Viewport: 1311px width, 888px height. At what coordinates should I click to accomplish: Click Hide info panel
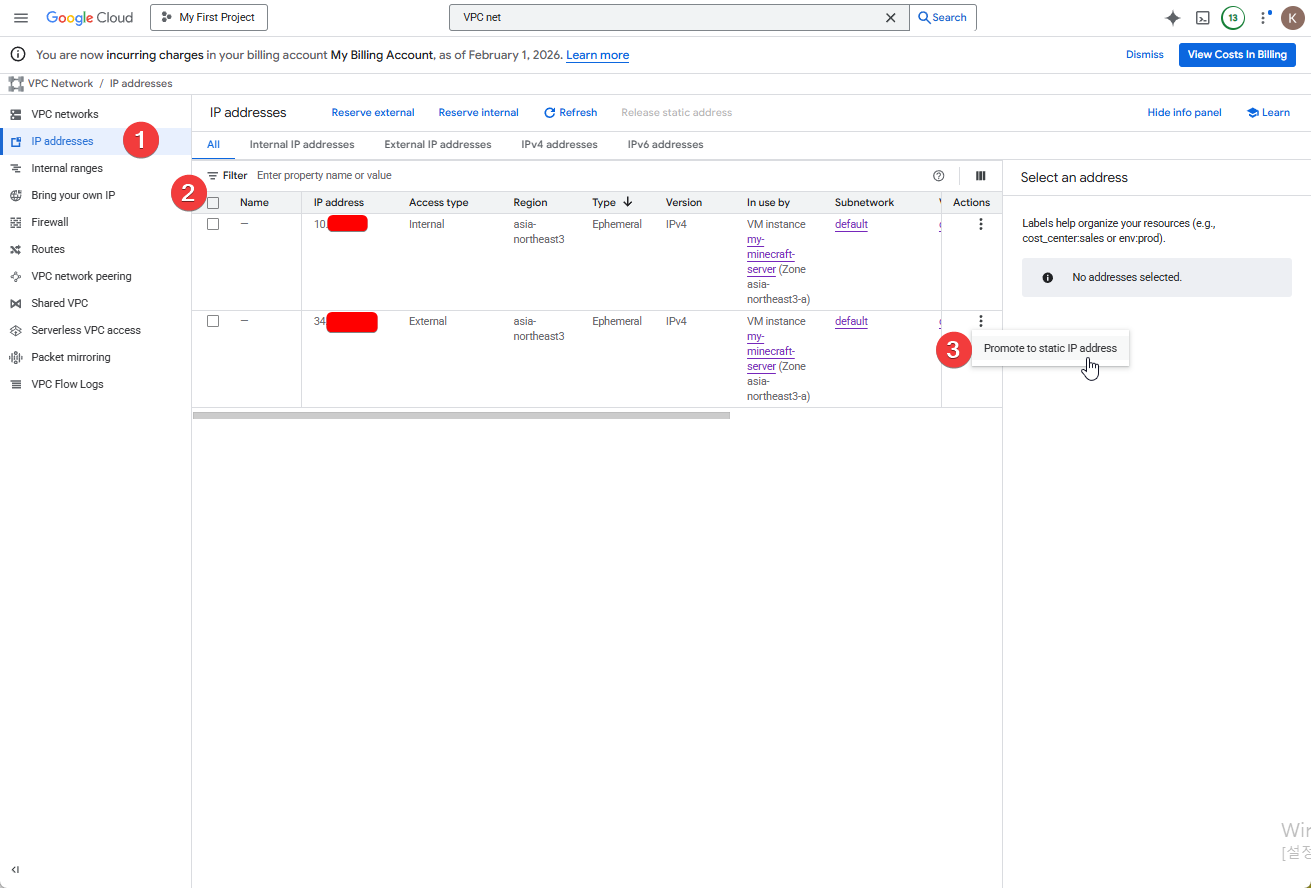[x=1184, y=113]
